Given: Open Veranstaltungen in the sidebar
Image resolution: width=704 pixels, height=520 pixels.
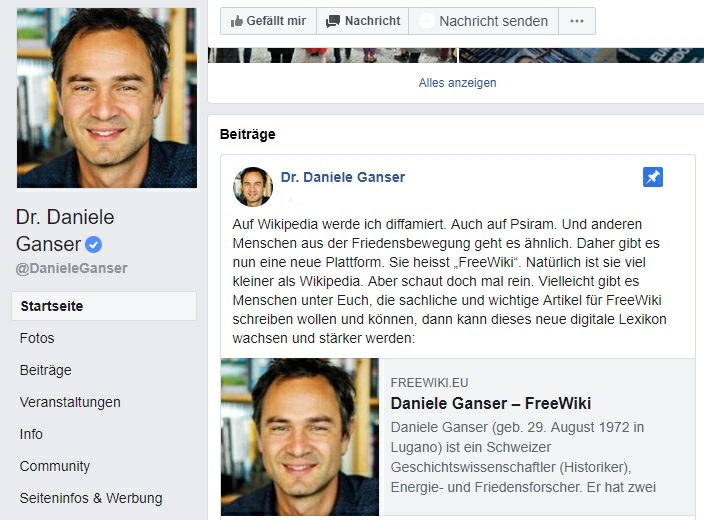Looking at the screenshot, I should (70, 402).
